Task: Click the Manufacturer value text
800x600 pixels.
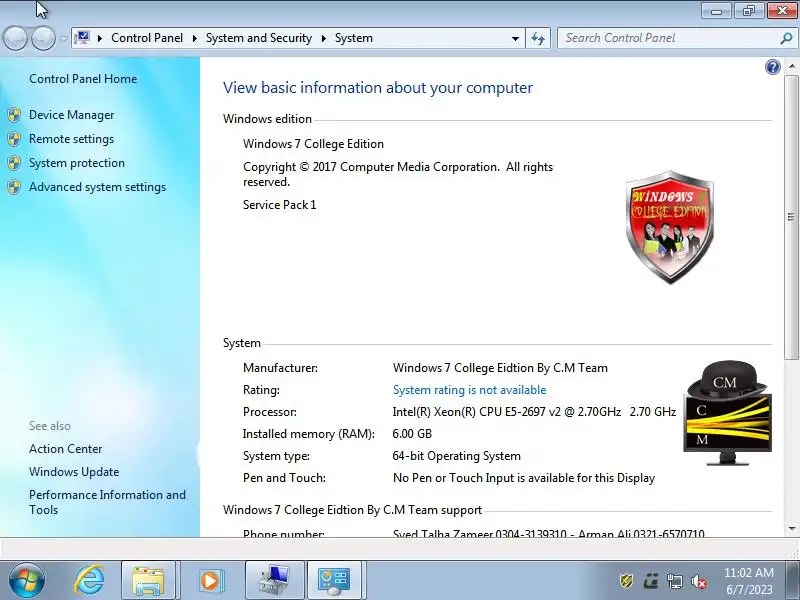Action: 500,368
